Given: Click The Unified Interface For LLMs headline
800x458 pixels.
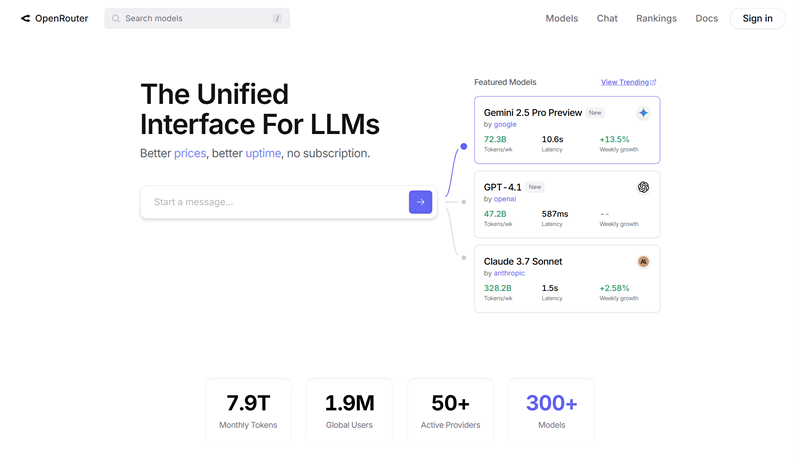Looking at the screenshot, I should [x=260, y=109].
